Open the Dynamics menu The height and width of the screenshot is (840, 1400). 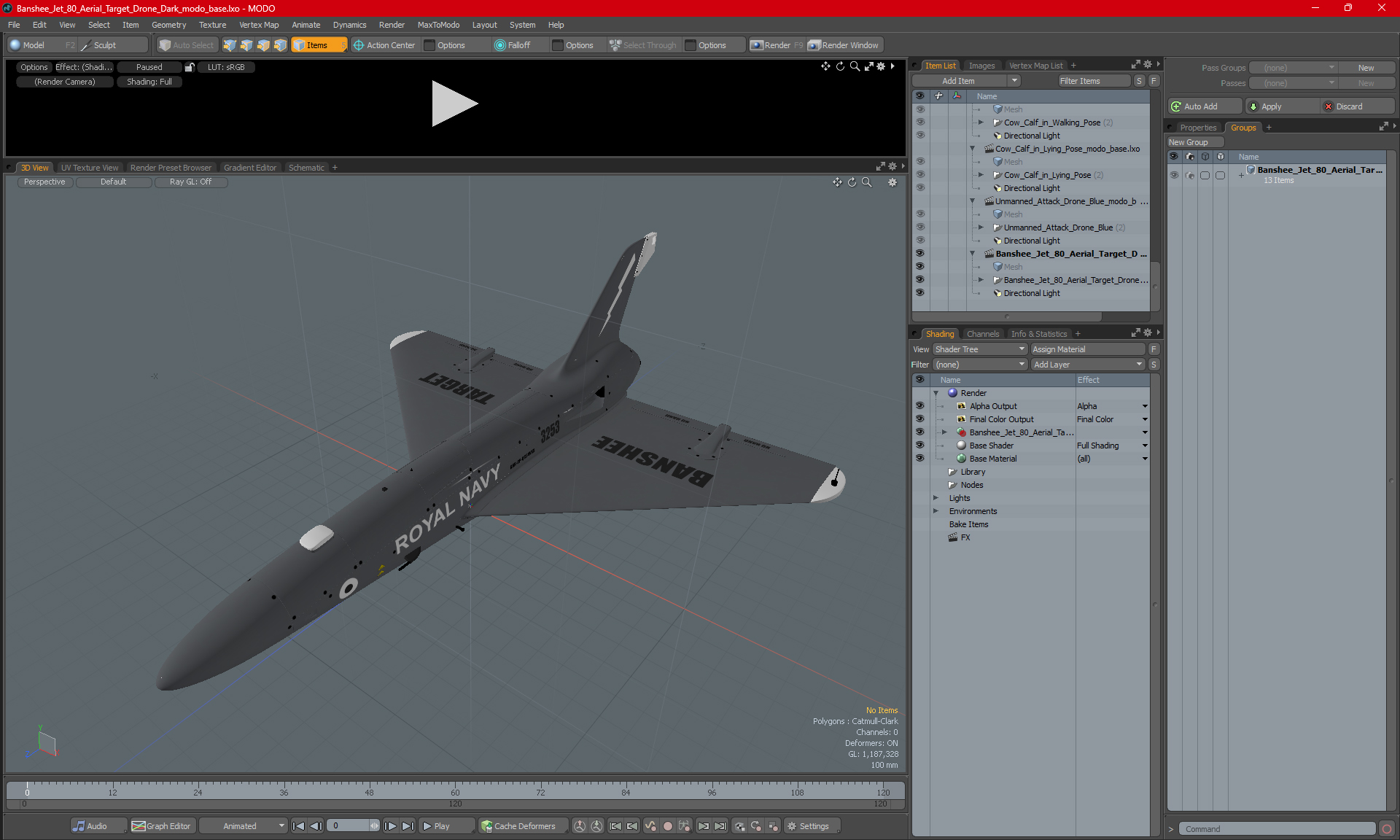click(x=349, y=25)
